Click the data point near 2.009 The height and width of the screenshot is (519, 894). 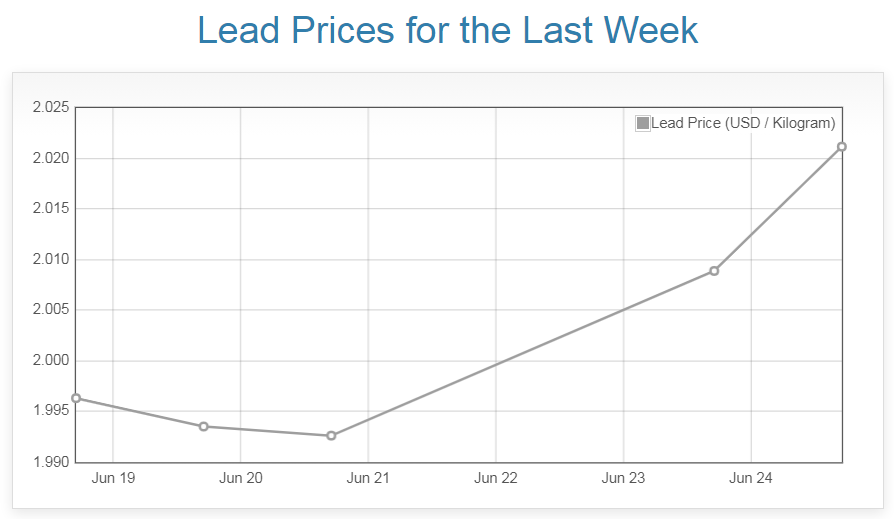pos(714,271)
